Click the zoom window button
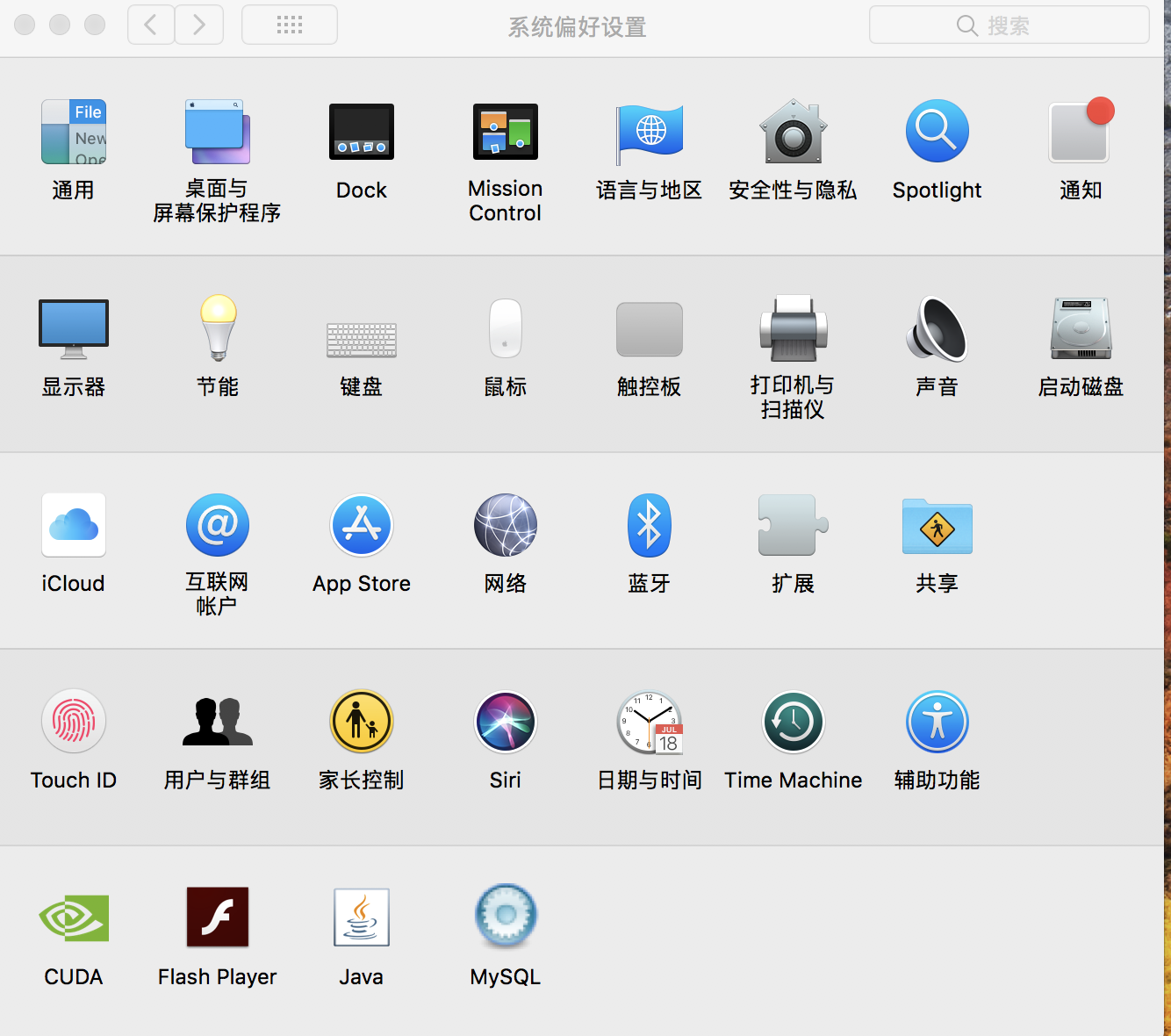Viewport: 1171px width, 1036px height. (95, 25)
